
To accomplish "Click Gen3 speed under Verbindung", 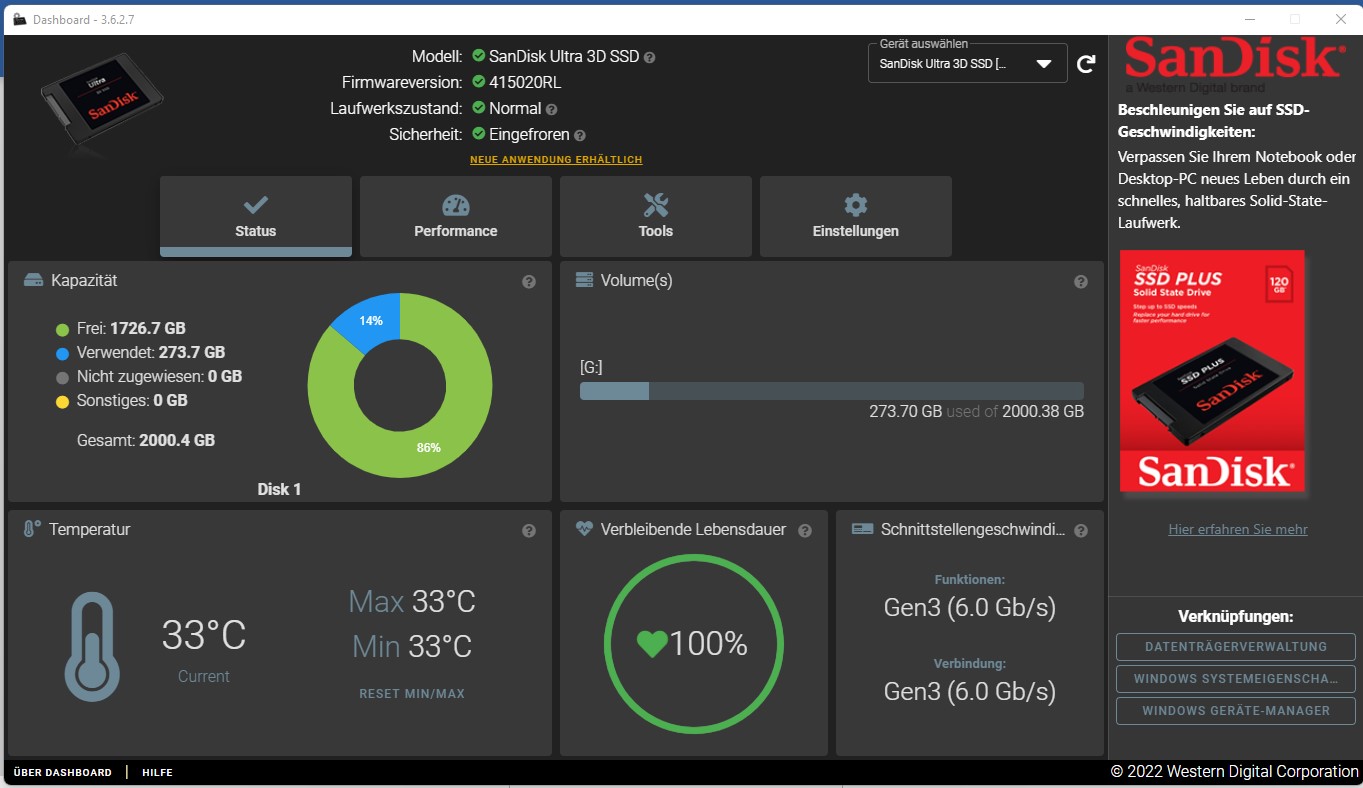I will (970, 691).
